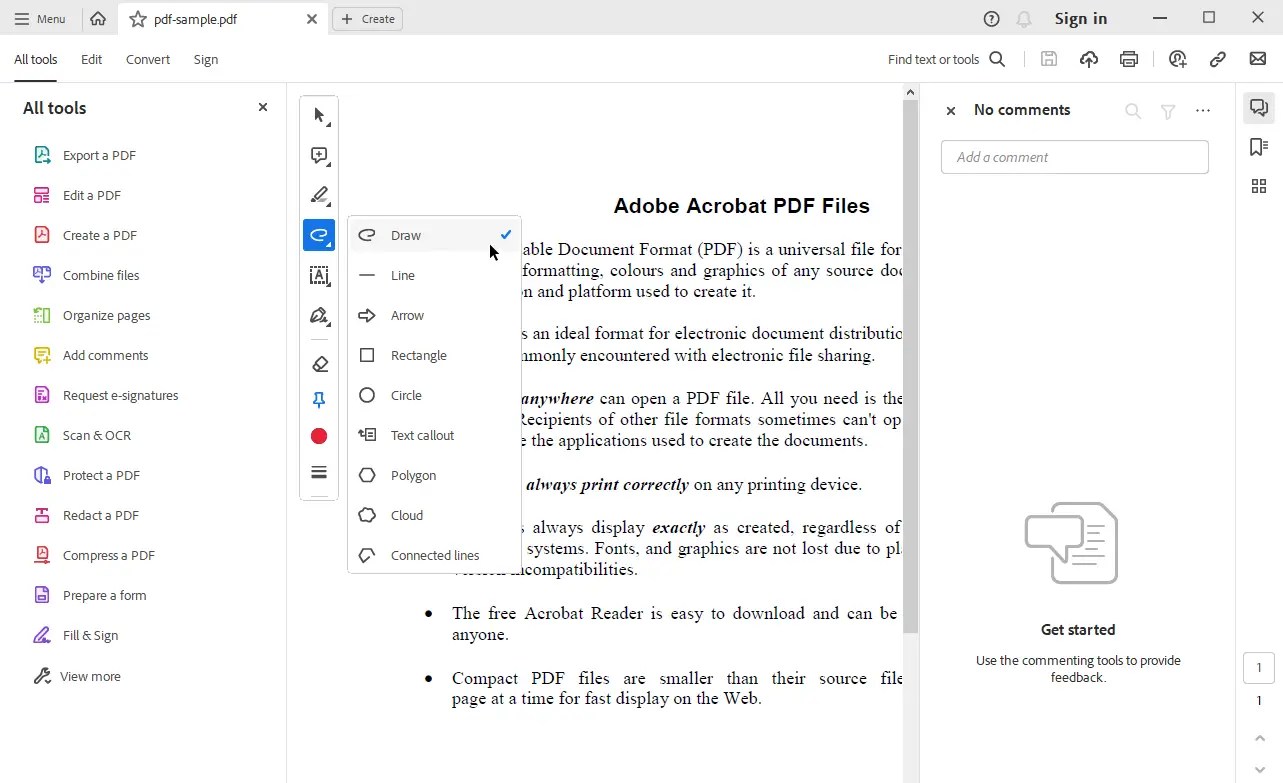The image size is (1283, 783).
Task: Close the comments panel
Action: [951, 111]
